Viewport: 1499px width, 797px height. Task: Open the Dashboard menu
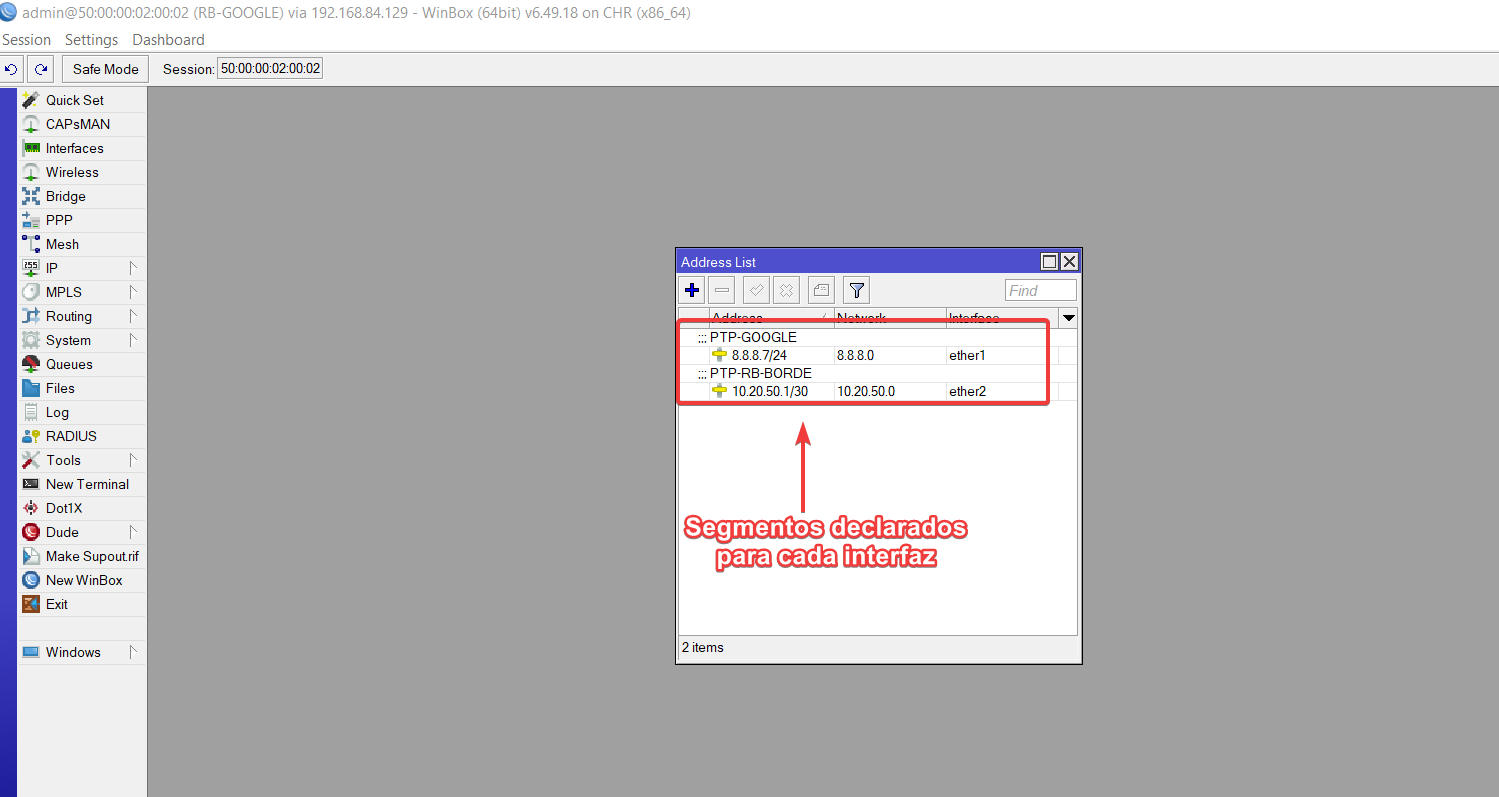click(x=168, y=40)
